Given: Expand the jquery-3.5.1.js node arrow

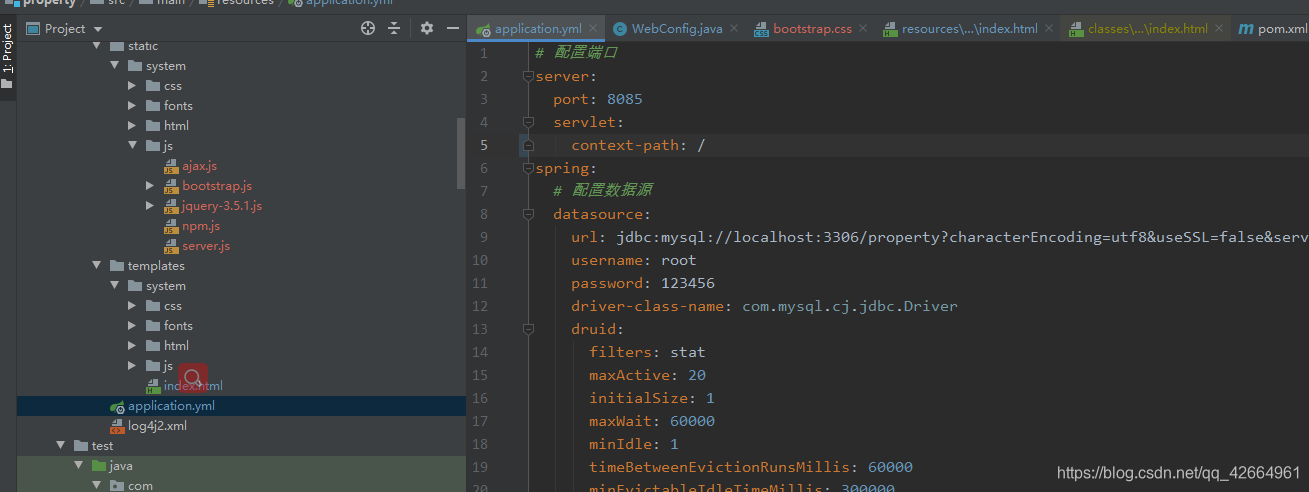Looking at the screenshot, I should point(151,206).
